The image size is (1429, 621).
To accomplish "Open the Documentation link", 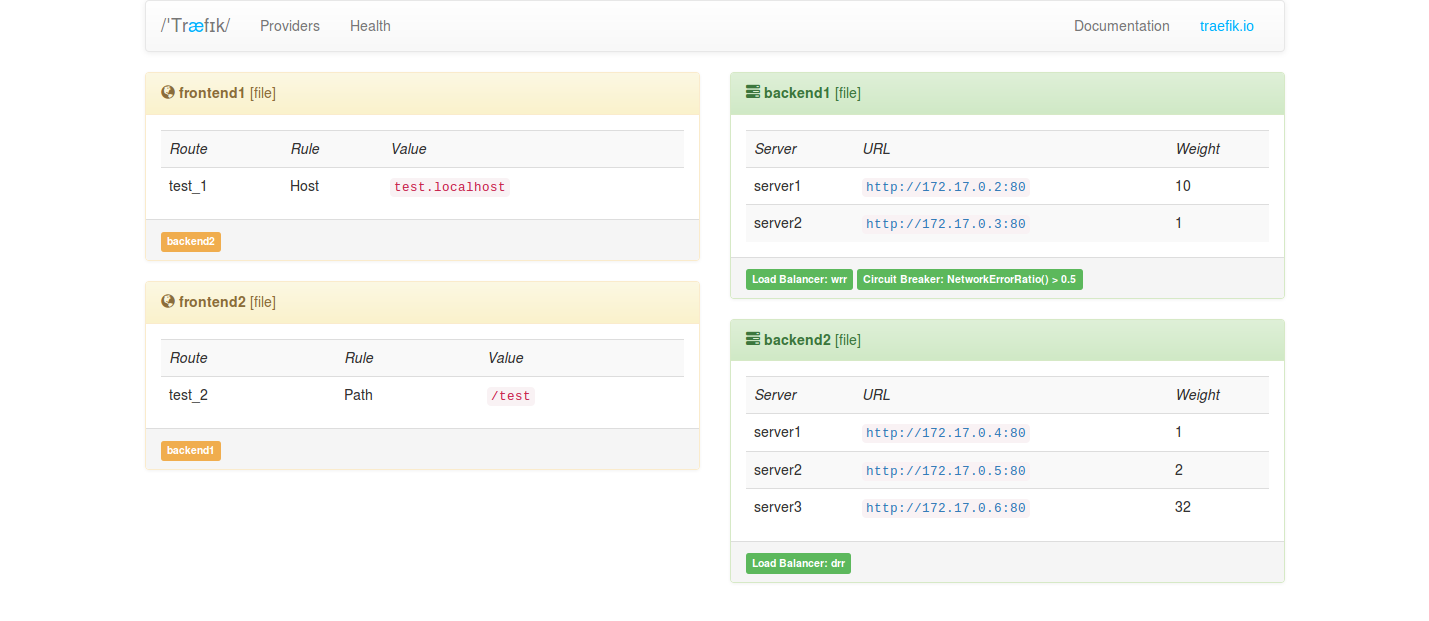I will (x=1121, y=26).
